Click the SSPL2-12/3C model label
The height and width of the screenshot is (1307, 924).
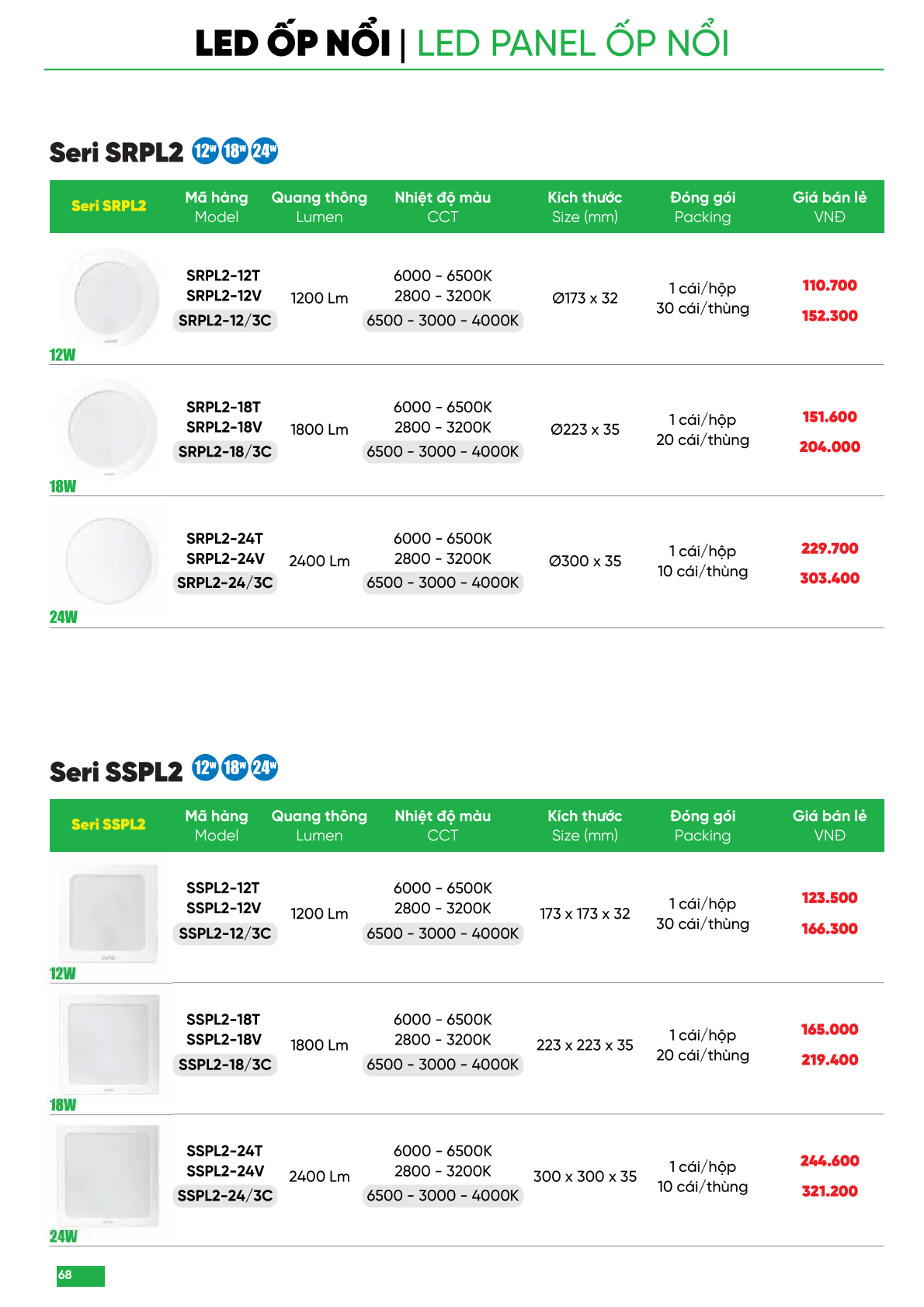pyautogui.click(x=225, y=933)
